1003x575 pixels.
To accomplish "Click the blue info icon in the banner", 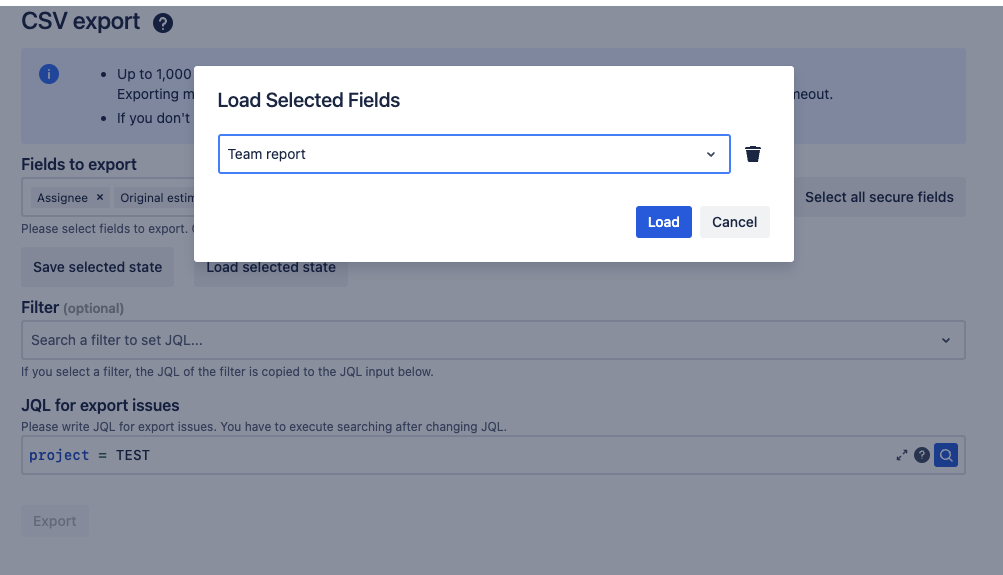I will point(49,74).
